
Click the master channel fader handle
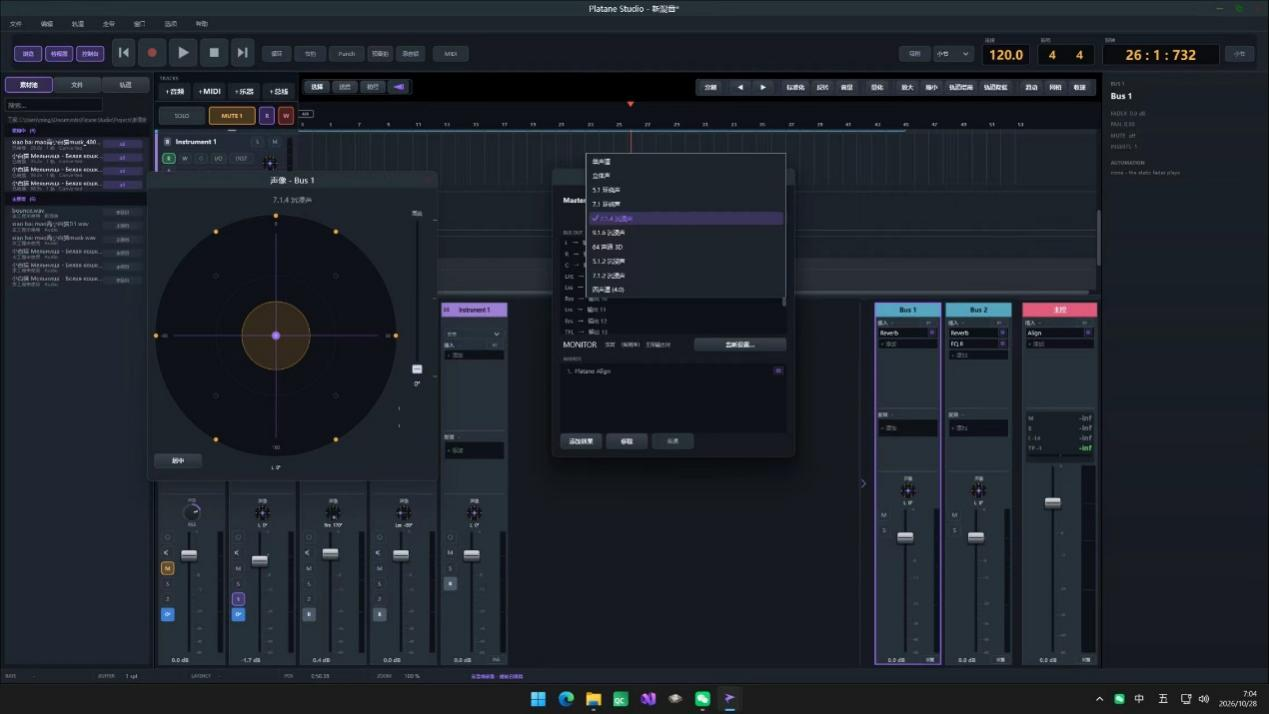pos(1052,502)
